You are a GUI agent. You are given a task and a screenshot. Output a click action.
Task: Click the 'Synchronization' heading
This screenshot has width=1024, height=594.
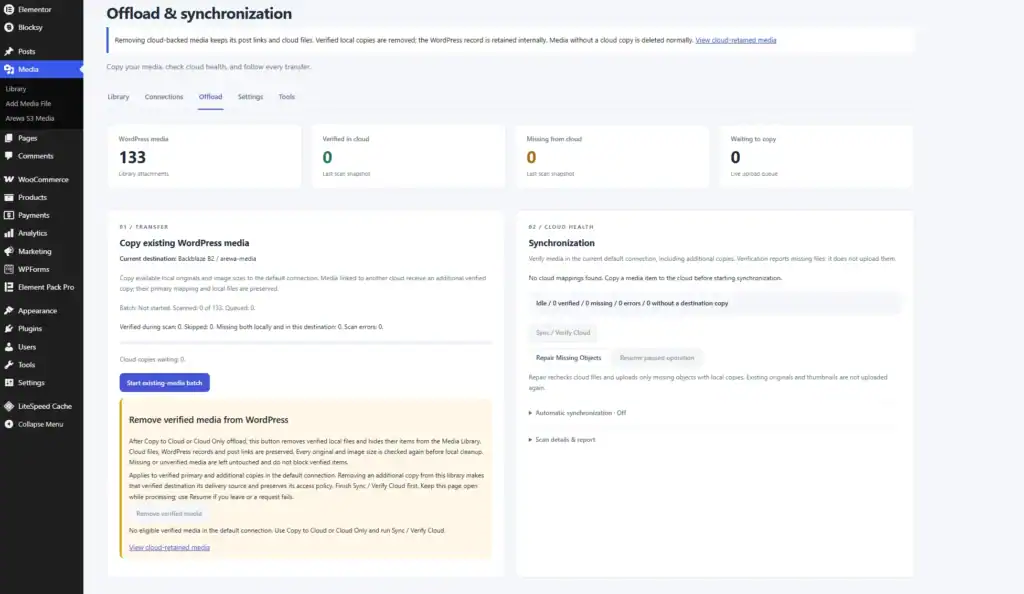(x=562, y=243)
